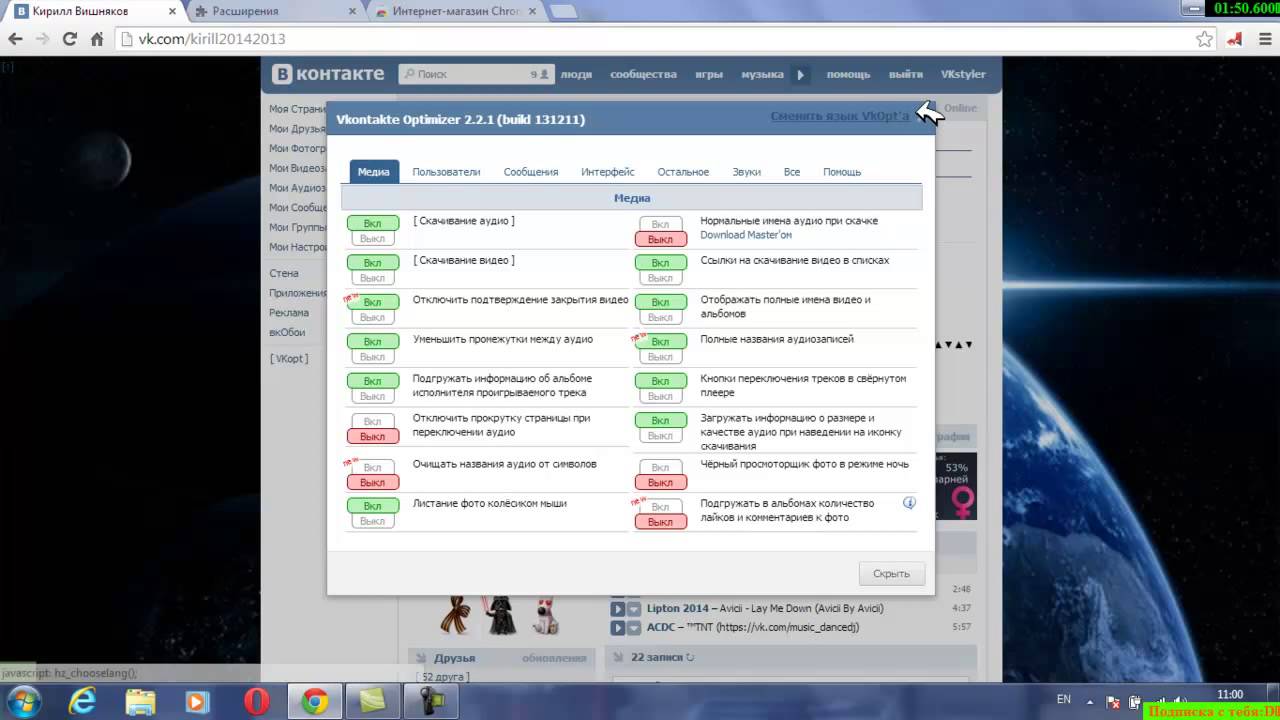The width and height of the screenshot is (1280, 720).
Task: Click выйти to log out
Action: [906, 74]
